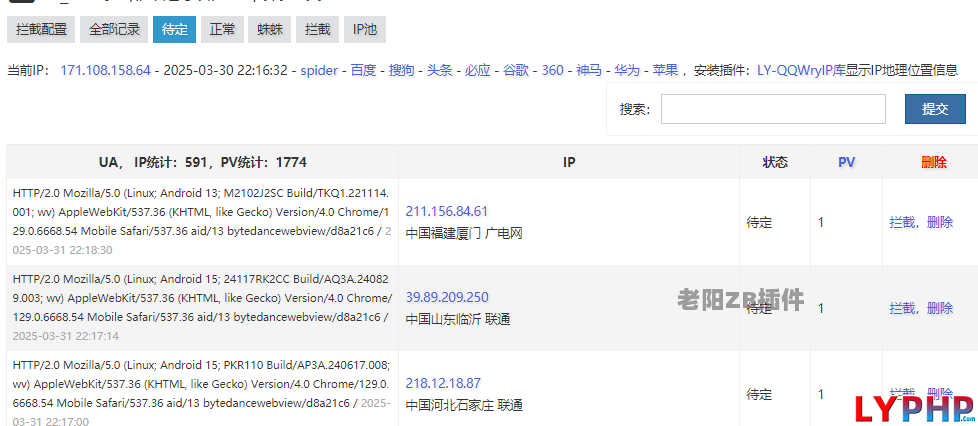978x426 pixels.
Task: Focus the 搜索 input field
Action: (x=773, y=109)
